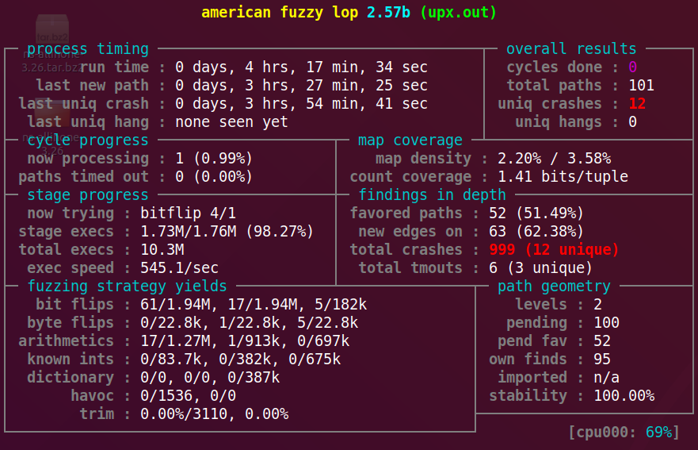This screenshot has height=450, width=698.
Task: Click the green (upx.out) target name
Action: point(458,13)
